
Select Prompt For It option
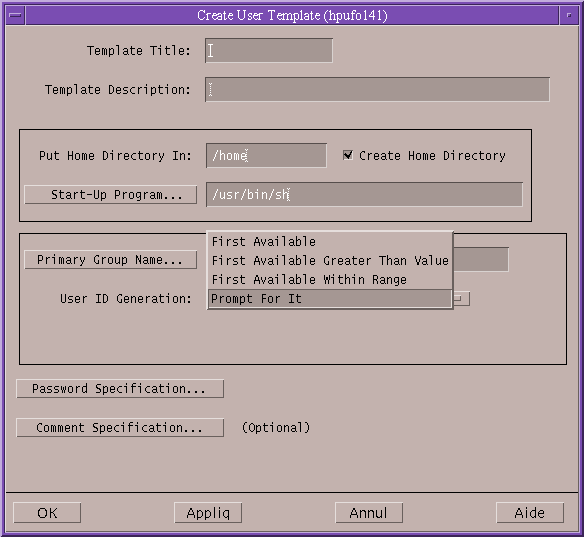pyautogui.click(x=330, y=299)
